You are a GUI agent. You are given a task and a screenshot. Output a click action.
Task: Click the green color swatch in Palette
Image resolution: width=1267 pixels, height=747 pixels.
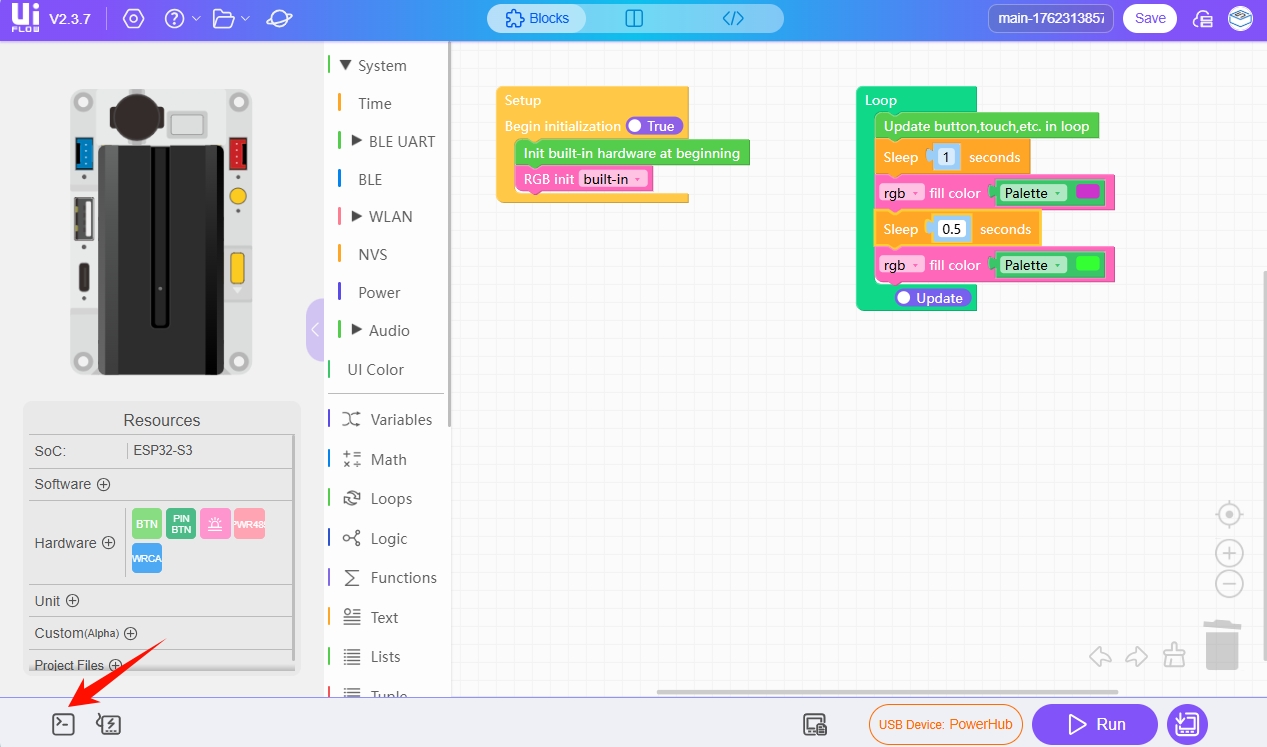[1087, 264]
